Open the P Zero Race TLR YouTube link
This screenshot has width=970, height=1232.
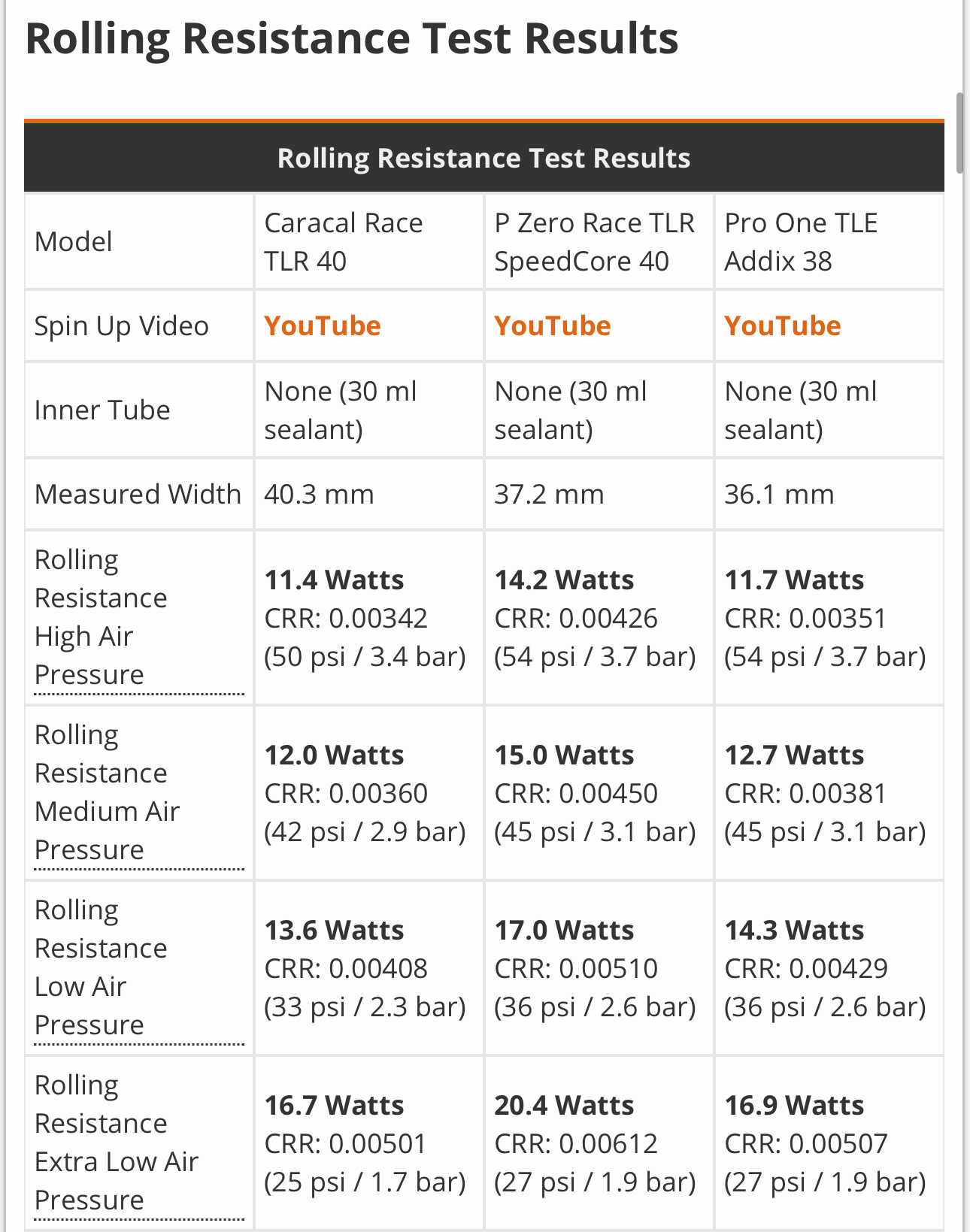coord(553,326)
